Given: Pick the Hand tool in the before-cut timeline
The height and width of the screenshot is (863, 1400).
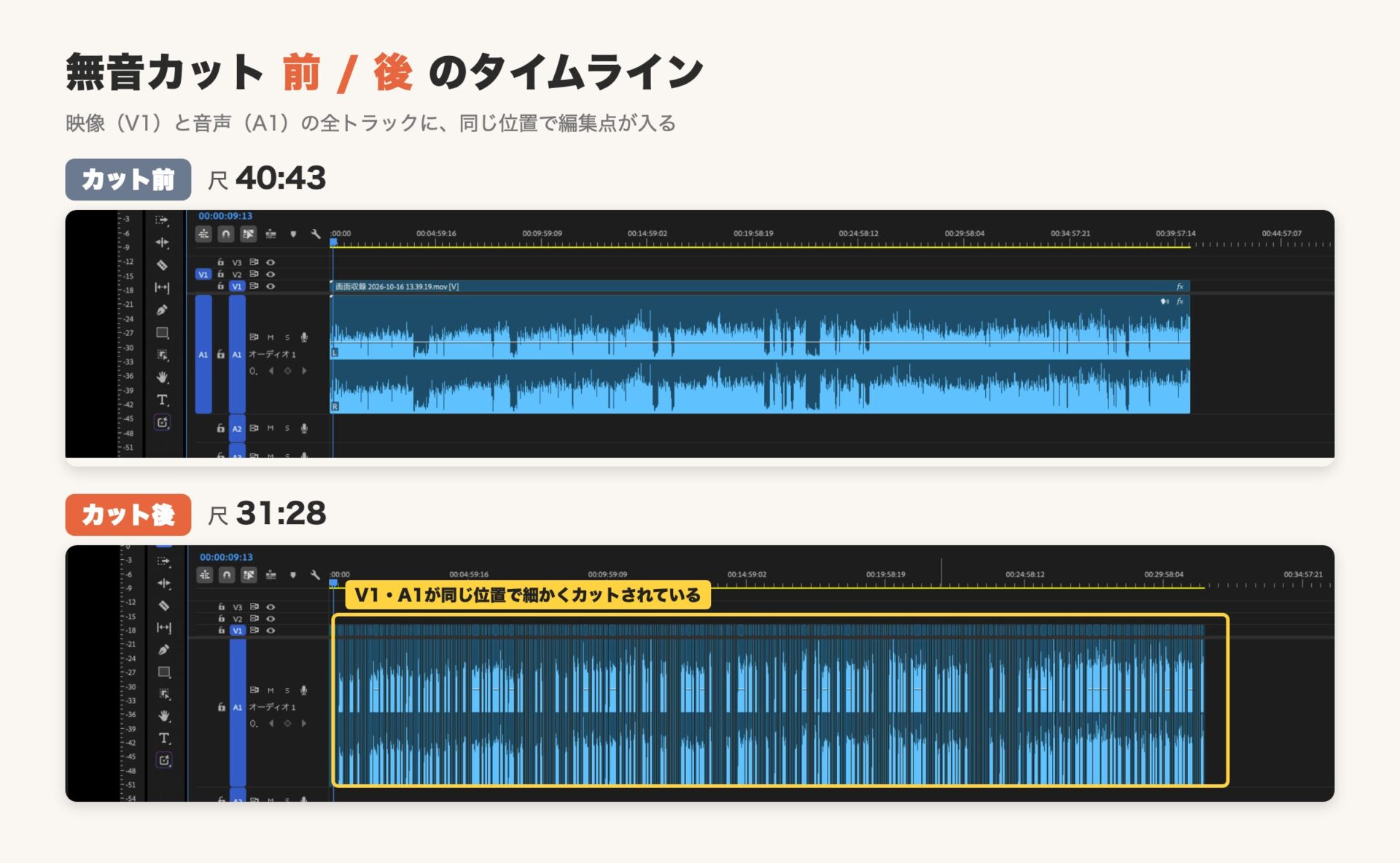Looking at the screenshot, I should [x=162, y=377].
